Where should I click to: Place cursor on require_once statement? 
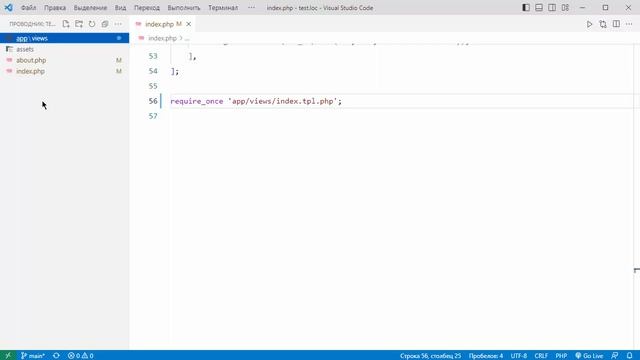pyautogui.click(x=197, y=101)
